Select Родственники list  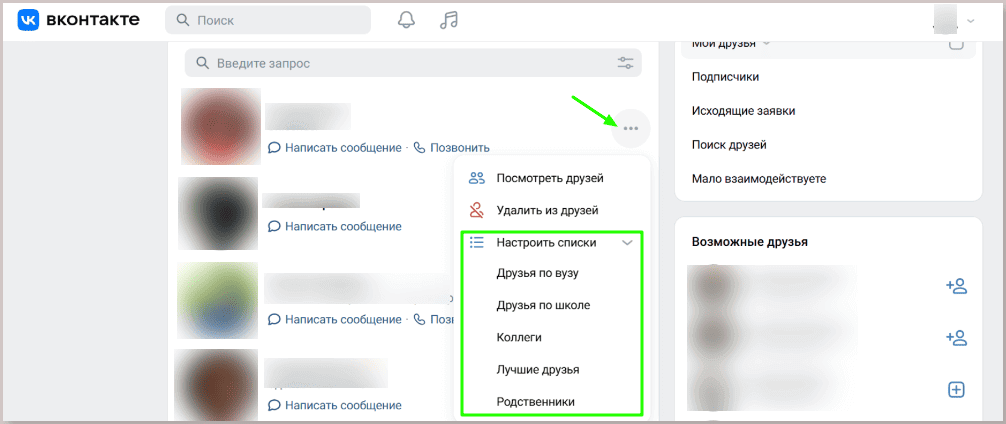point(535,402)
